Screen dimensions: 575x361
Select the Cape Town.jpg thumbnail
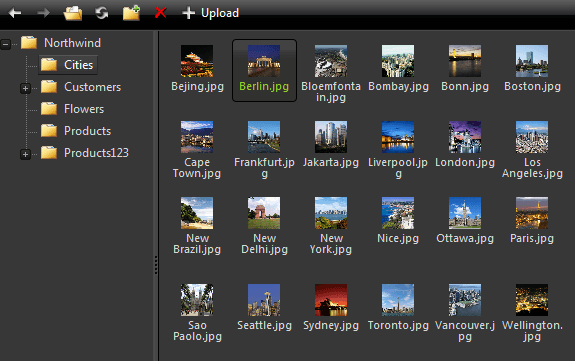pyautogui.click(x=197, y=150)
